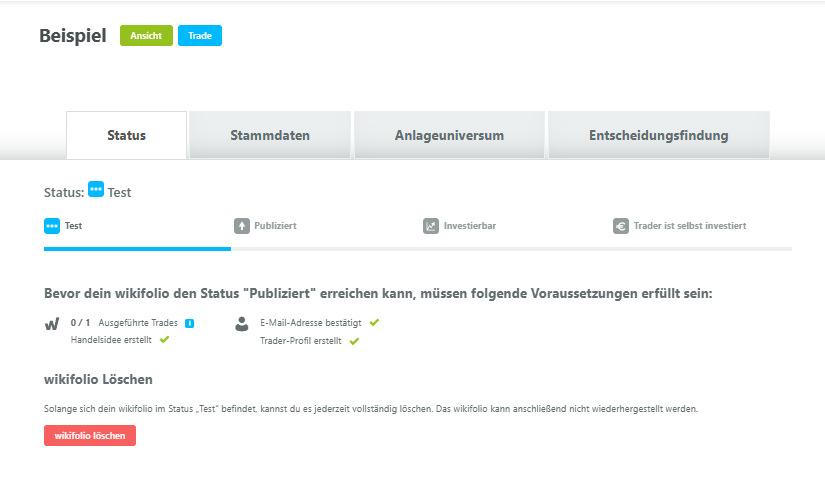Click the Trader-Profil erstellt text
The image size is (825, 486).
pyautogui.click(x=300, y=341)
